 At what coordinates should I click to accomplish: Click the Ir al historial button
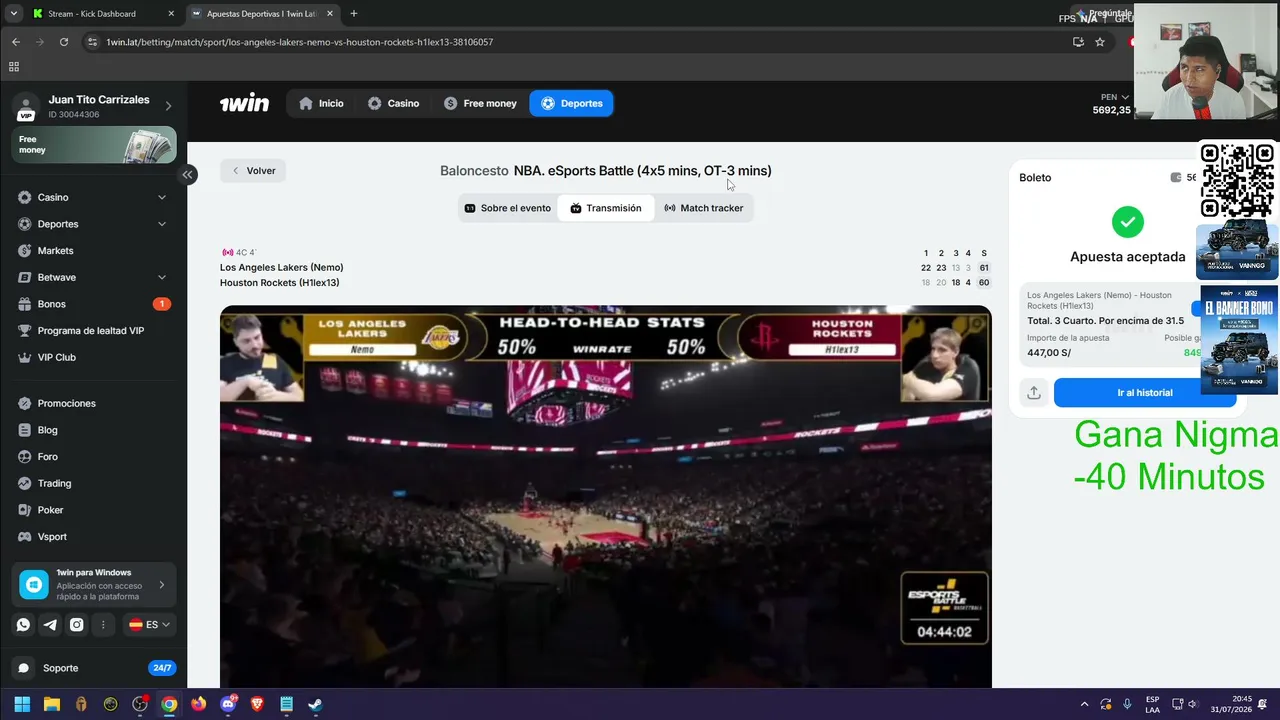1144,393
